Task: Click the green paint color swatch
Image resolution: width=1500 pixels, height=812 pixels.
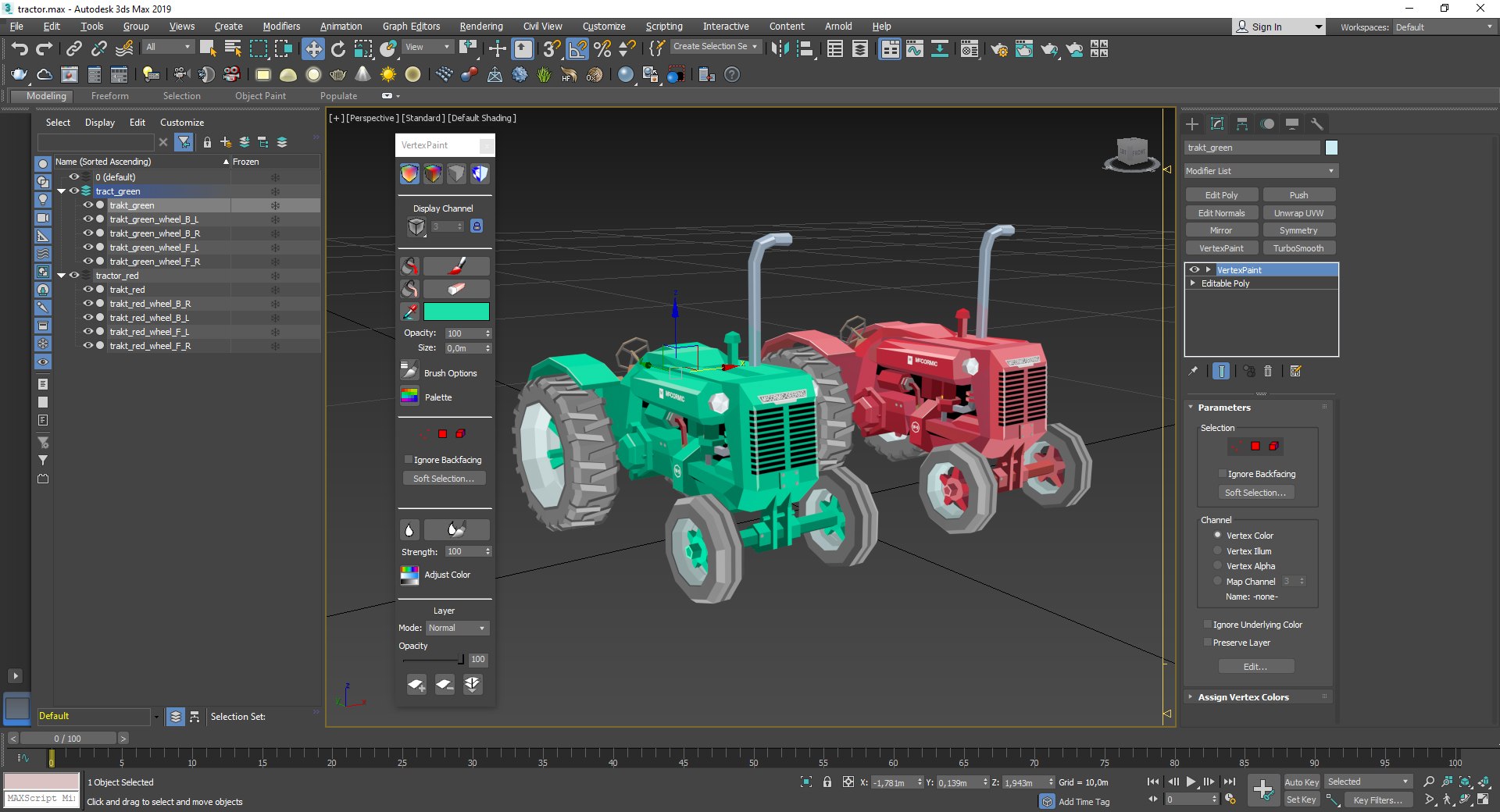Action: tap(456, 312)
